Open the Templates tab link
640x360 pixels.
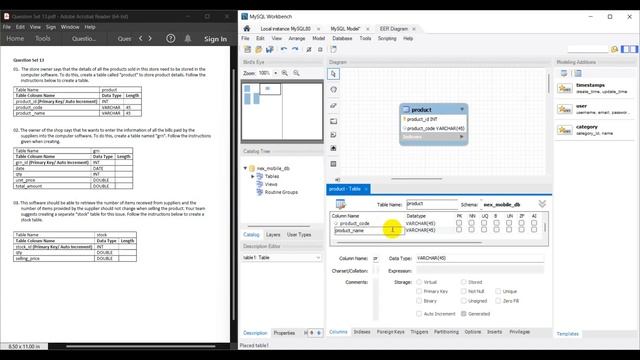pyautogui.click(x=567, y=334)
